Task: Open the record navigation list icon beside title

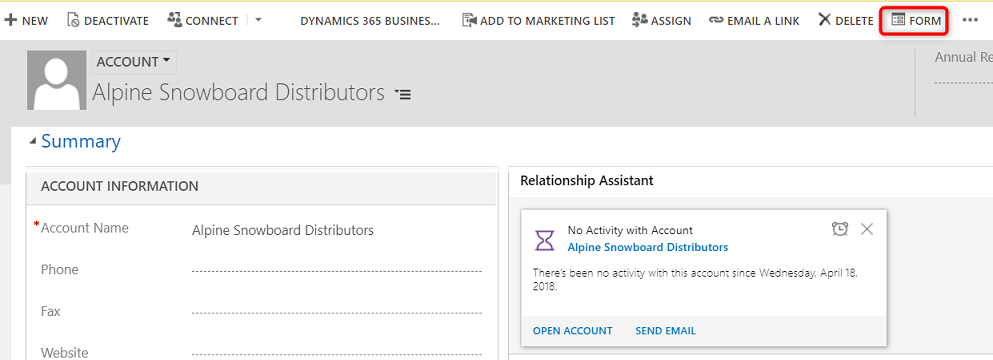Action: [403, 94]
